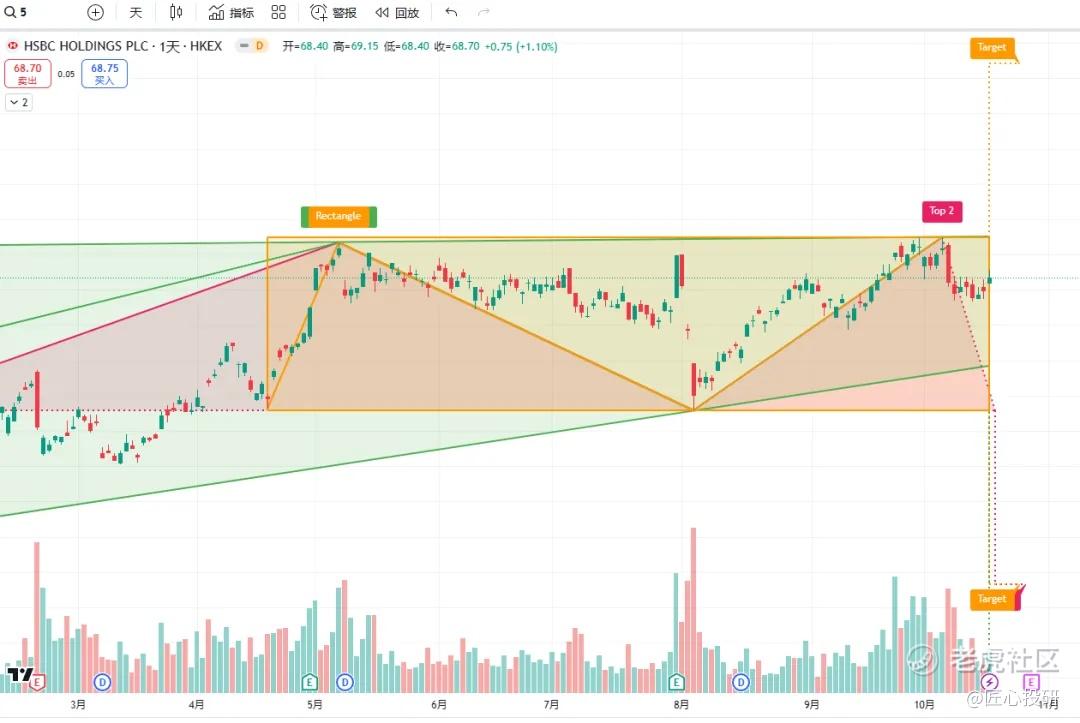The image size is (1080, 723).
Task: Start bar replay with 回放
Action: point(397,12)
